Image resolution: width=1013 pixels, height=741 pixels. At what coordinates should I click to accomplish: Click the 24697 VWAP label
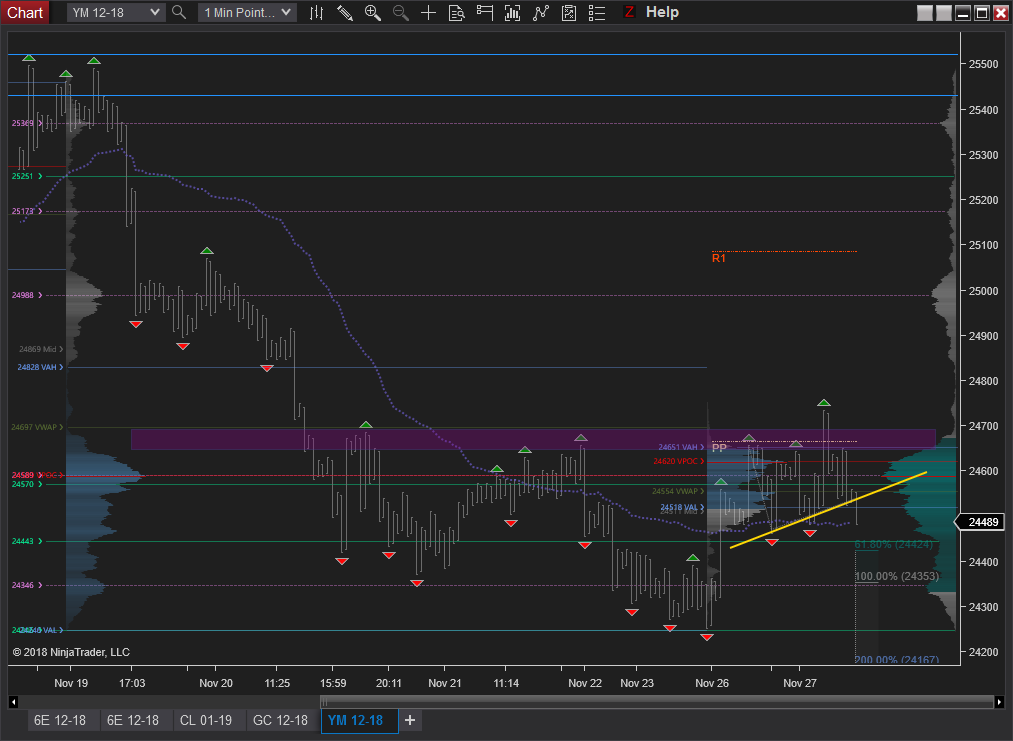tap(37, 427)
